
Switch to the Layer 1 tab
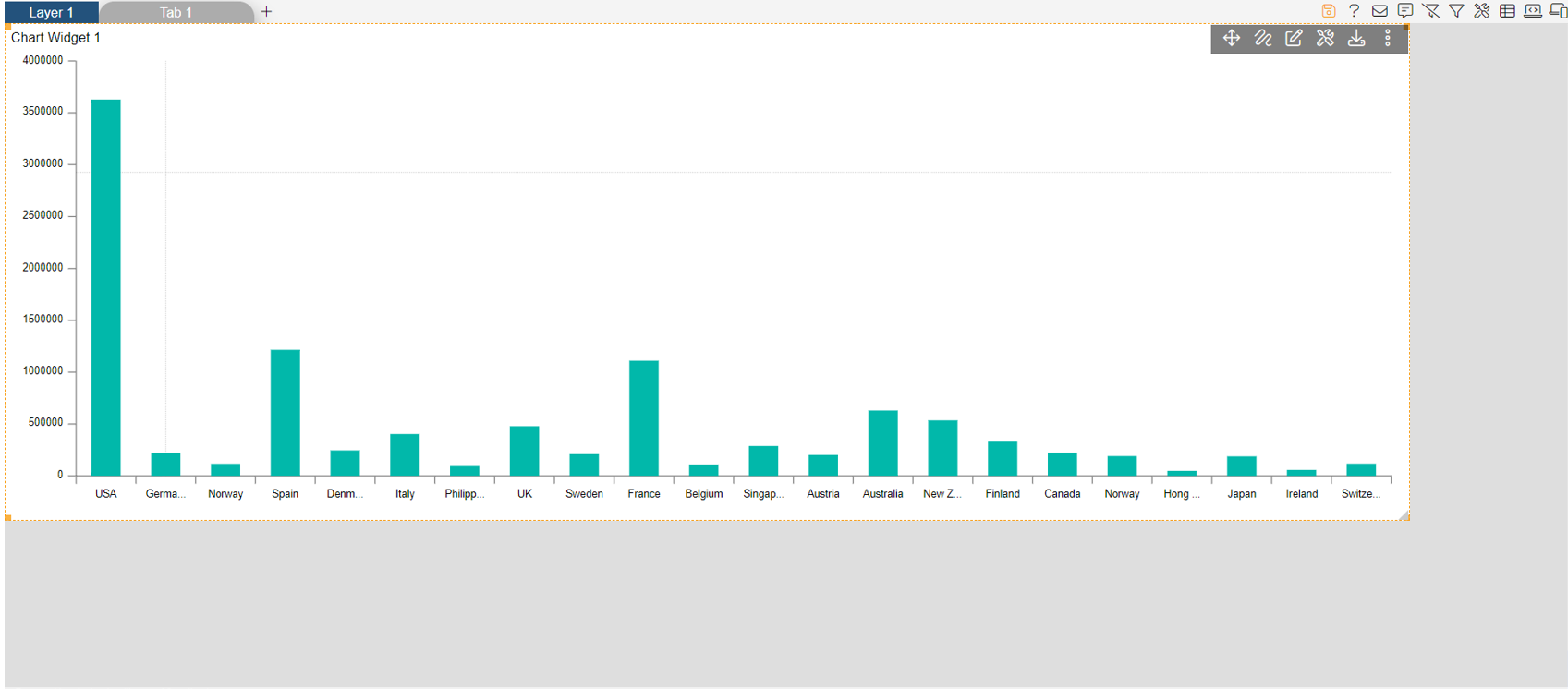pyautogui.click(x=51, y=12)
